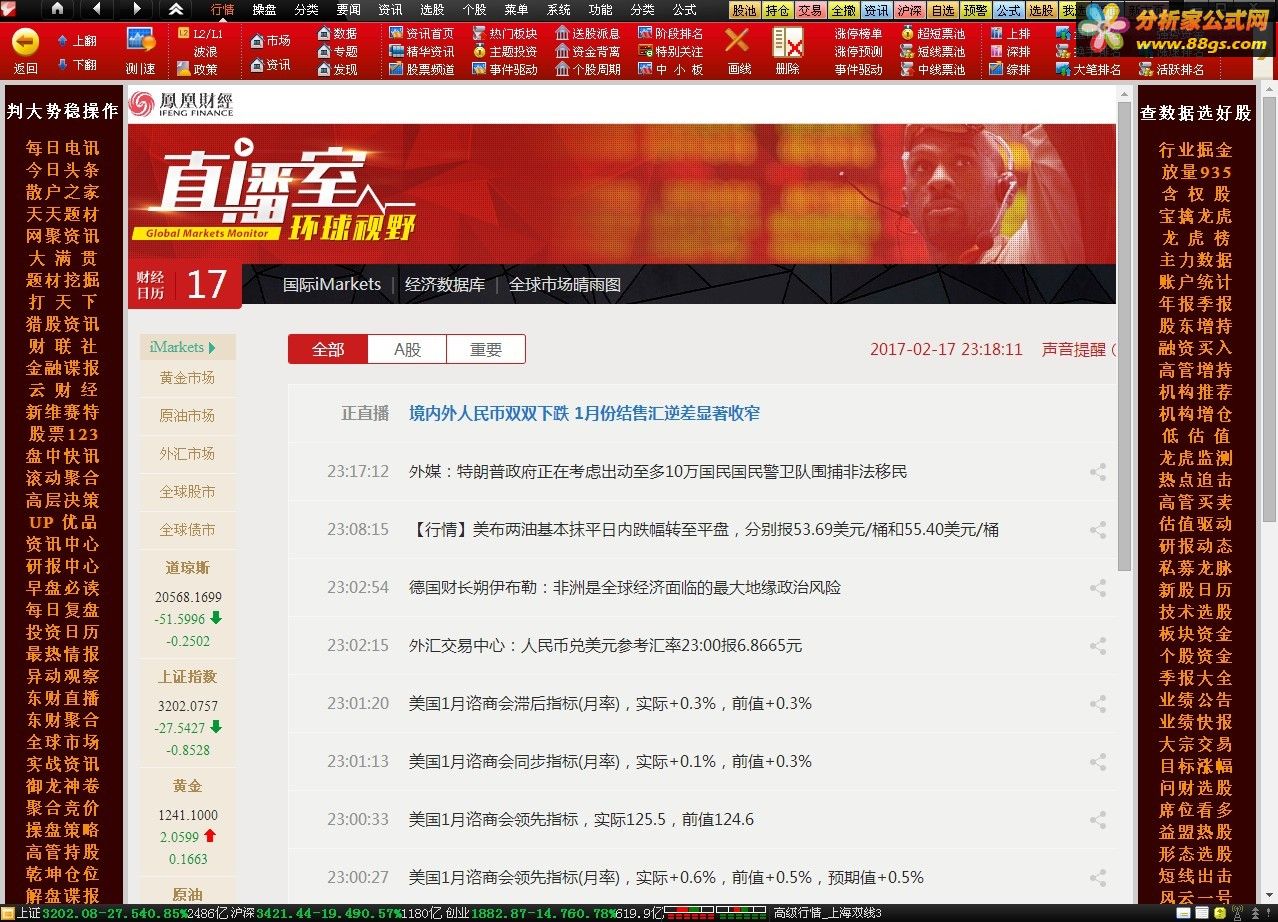
Task: Select the 重要 news filter tab
Action: (x=486, y=350)
